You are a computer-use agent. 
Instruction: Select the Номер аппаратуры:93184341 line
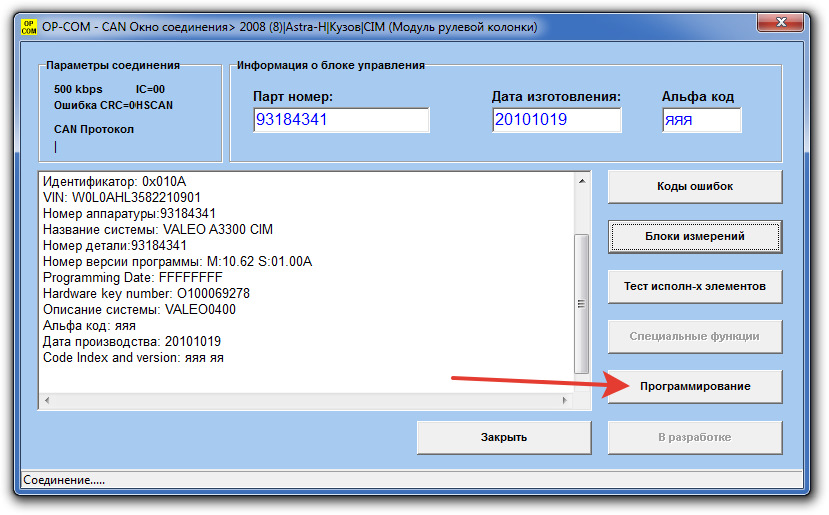pyautogui.click(x=129, y=214)
